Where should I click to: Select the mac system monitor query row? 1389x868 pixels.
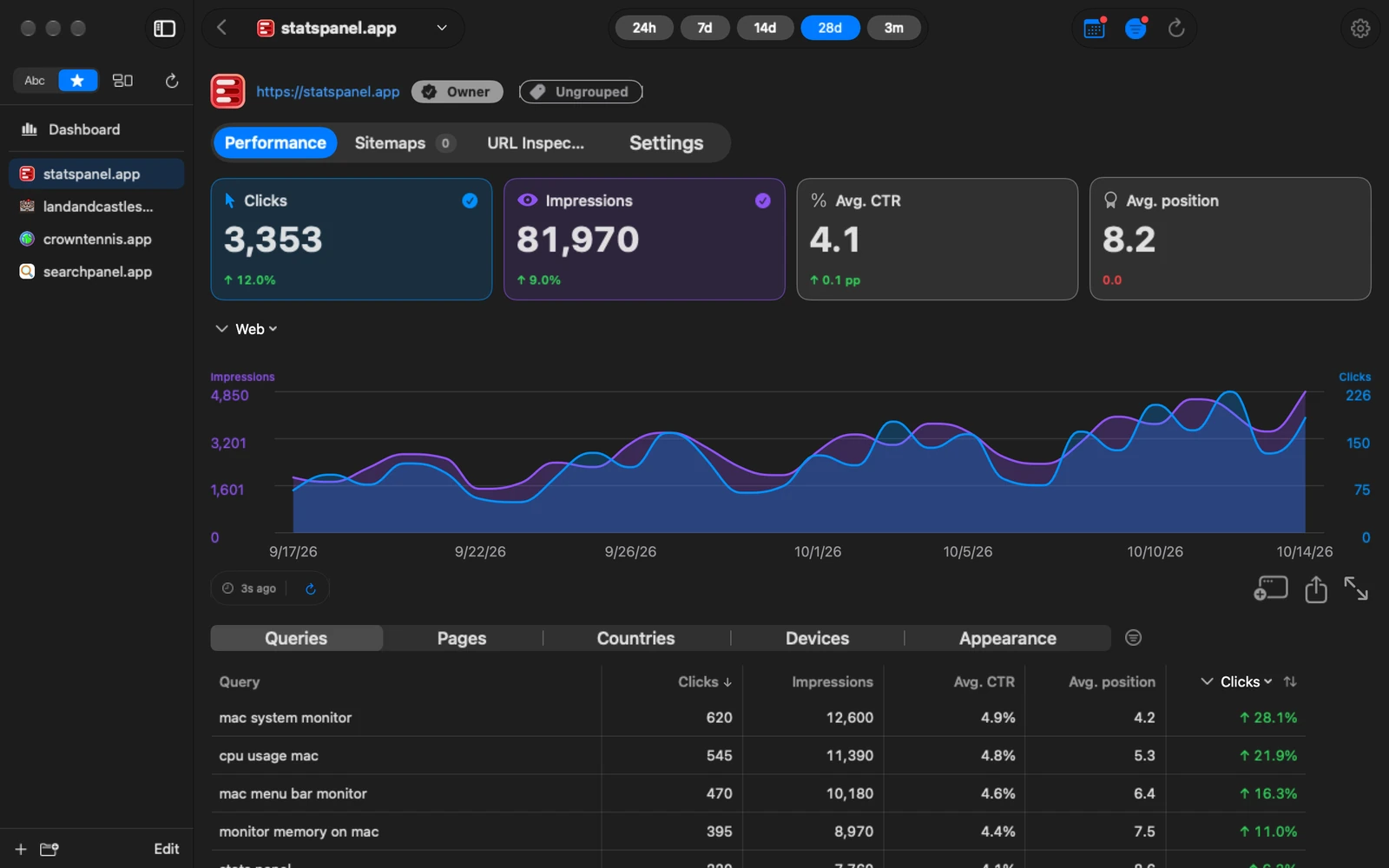[x=758, y=718]
